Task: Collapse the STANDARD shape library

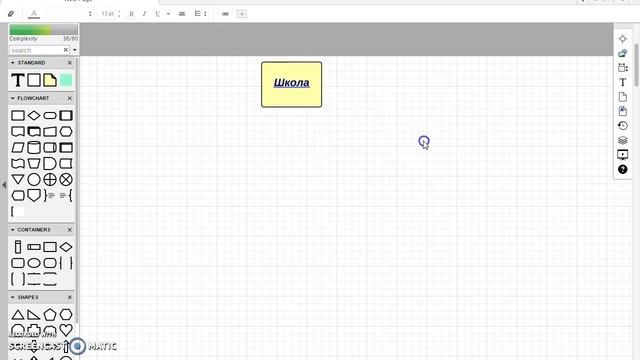Action: click(13, 63)
